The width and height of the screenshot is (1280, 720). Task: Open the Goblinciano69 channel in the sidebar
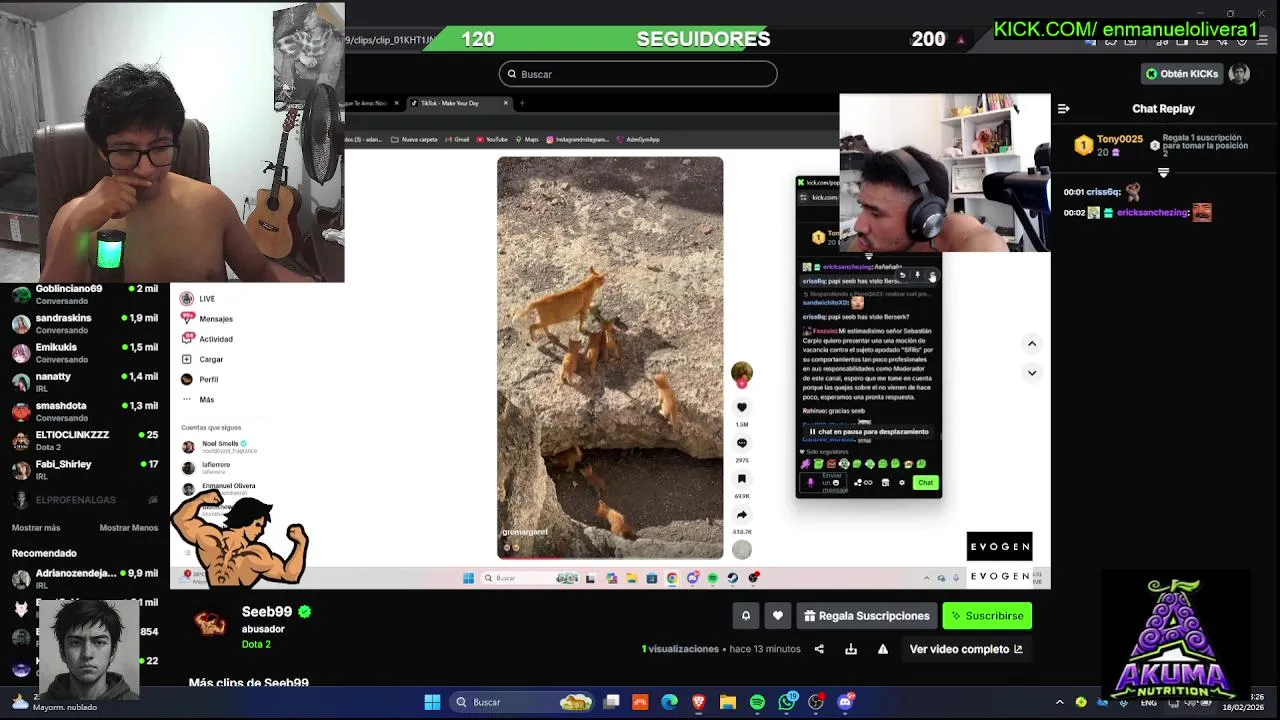pos(84,294)
